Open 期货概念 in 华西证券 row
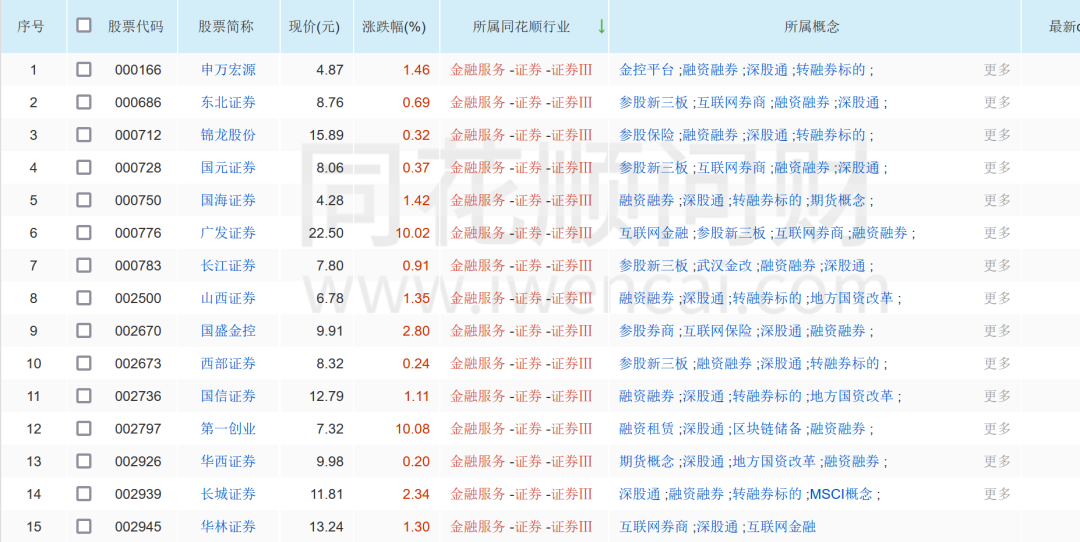This screenshot has width=1080, height=542. [x=647, y=461]
